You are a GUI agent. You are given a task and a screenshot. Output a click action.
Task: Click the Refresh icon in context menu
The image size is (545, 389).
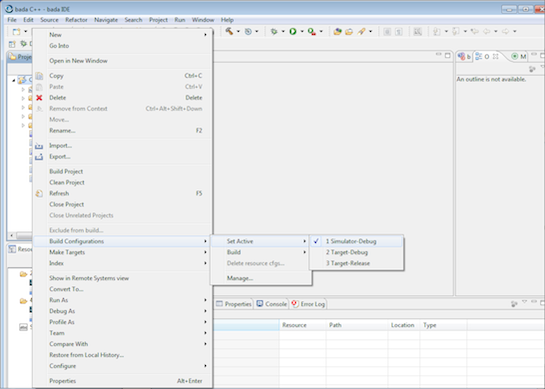click(39, 193)
